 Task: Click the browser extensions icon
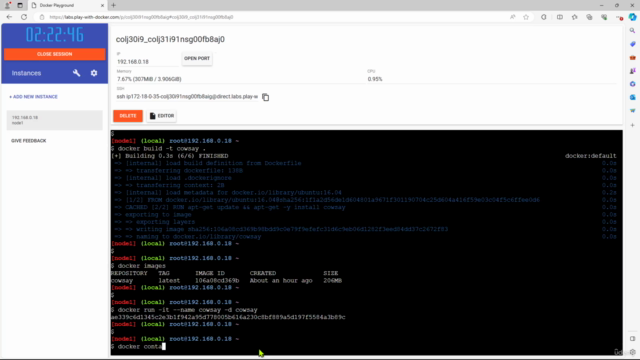pos(544,17)
